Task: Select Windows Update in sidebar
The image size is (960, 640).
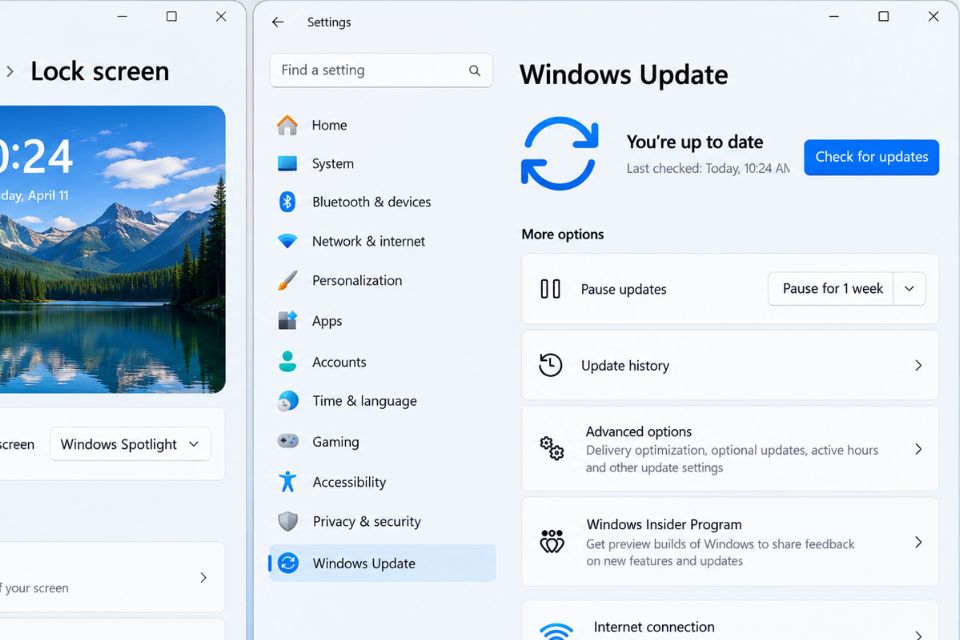Action: [382, 563]
